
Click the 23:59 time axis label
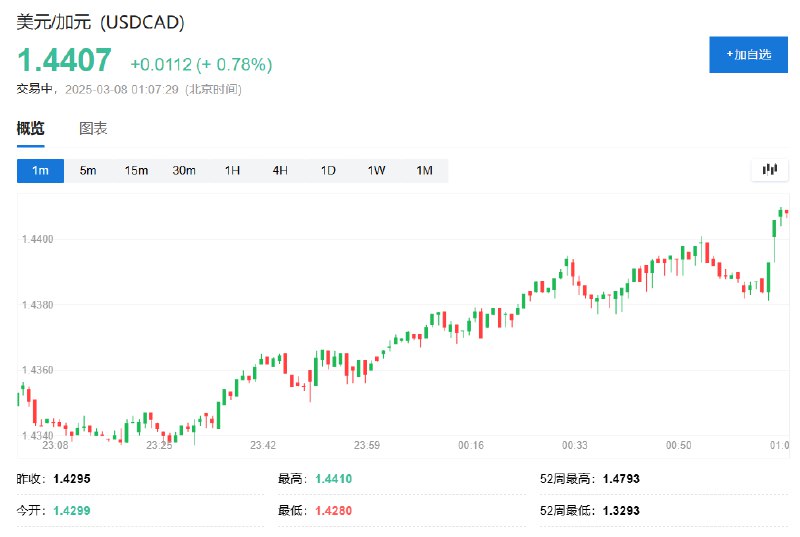click(367, 446)
